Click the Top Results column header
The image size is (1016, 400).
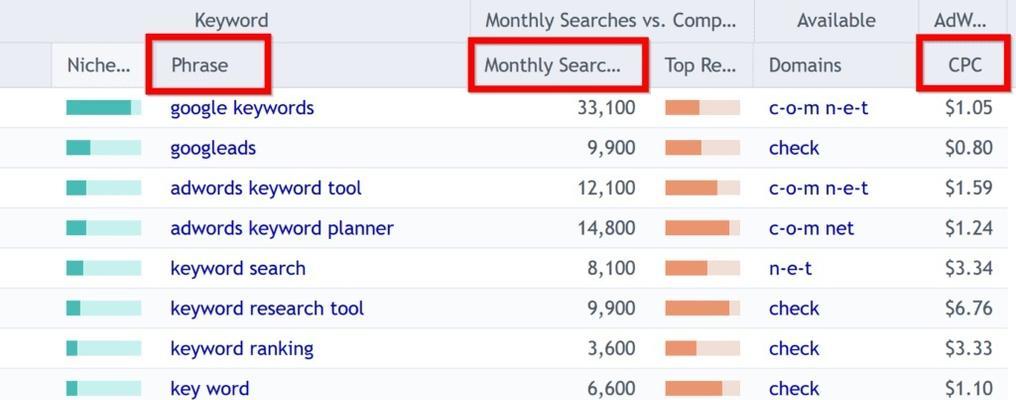pyautogui.click(x=700, y=65)
